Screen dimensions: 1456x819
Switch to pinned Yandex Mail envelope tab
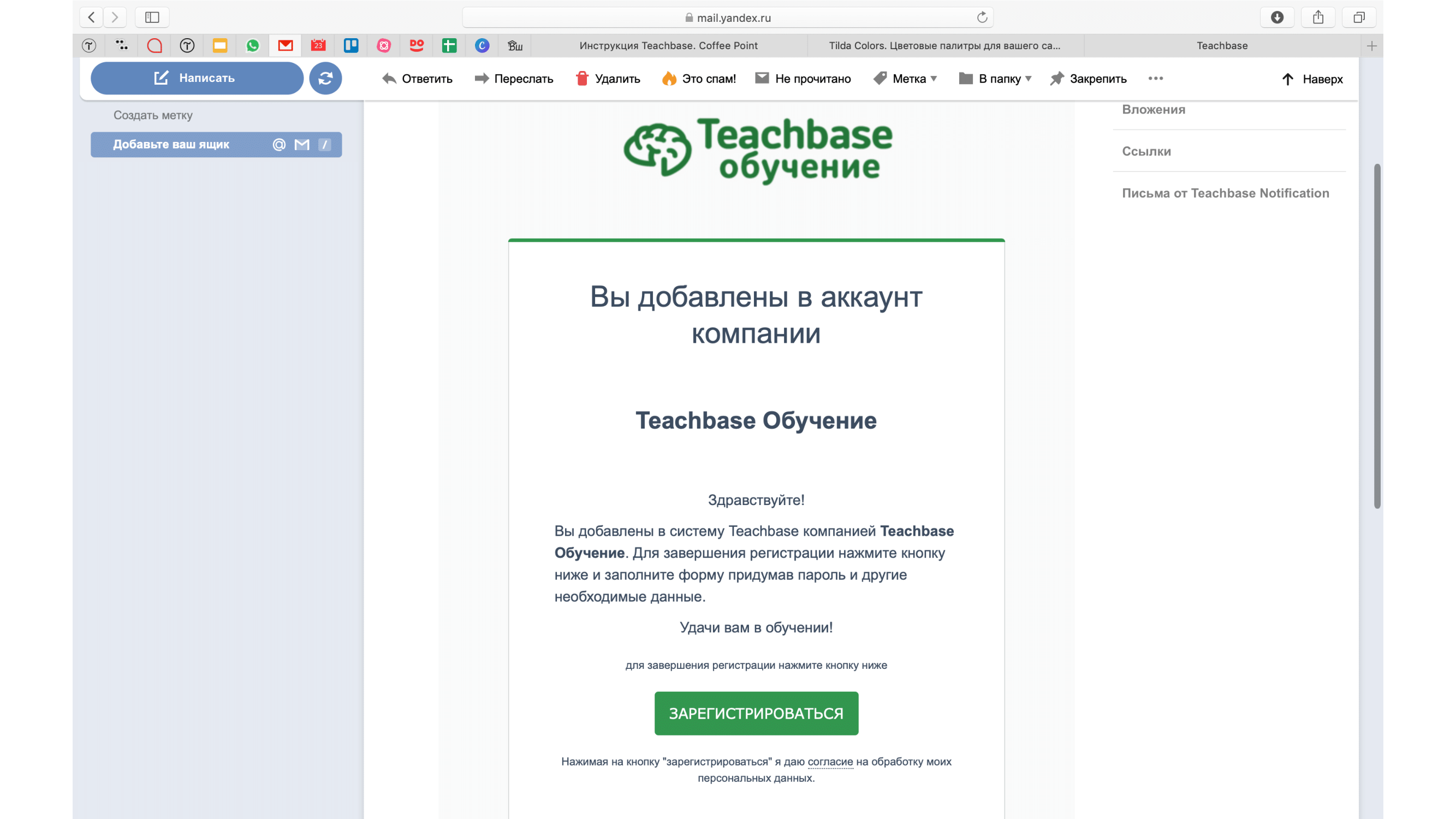tap(286, 46)
